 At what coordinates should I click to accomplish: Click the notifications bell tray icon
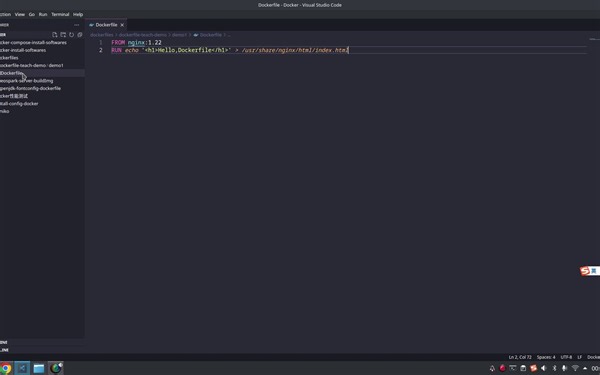coord(492,368)
